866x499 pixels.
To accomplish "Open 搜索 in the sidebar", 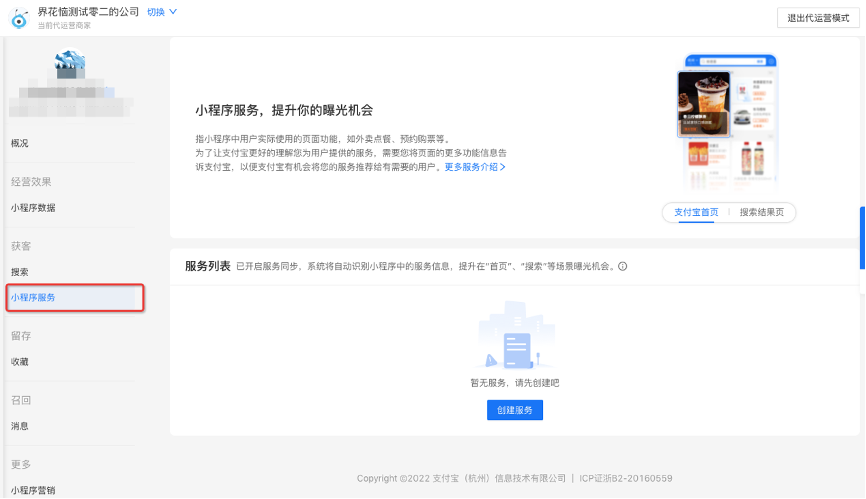I will tap(19, 272).
